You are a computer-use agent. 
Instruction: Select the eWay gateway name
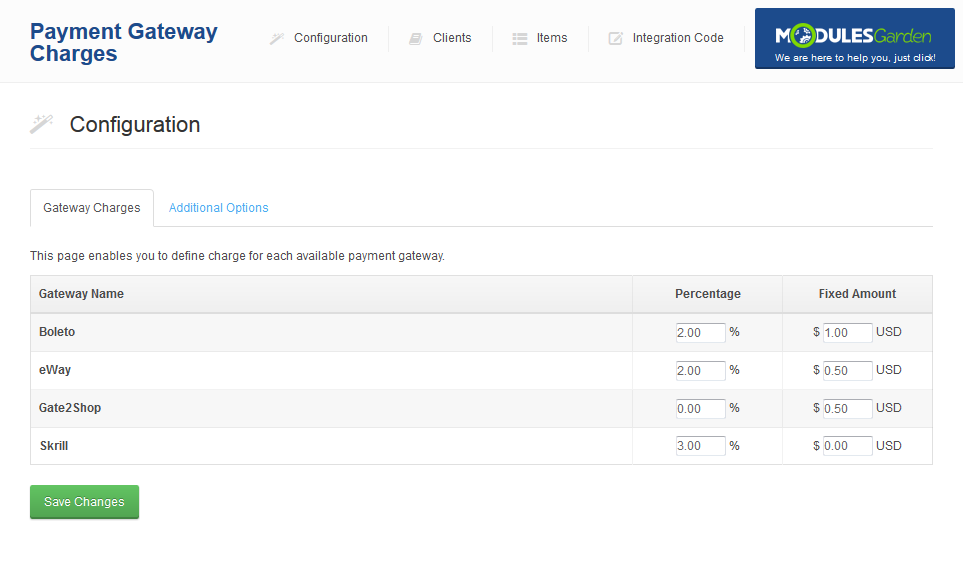pyautogui.click(x=55, y=370)
